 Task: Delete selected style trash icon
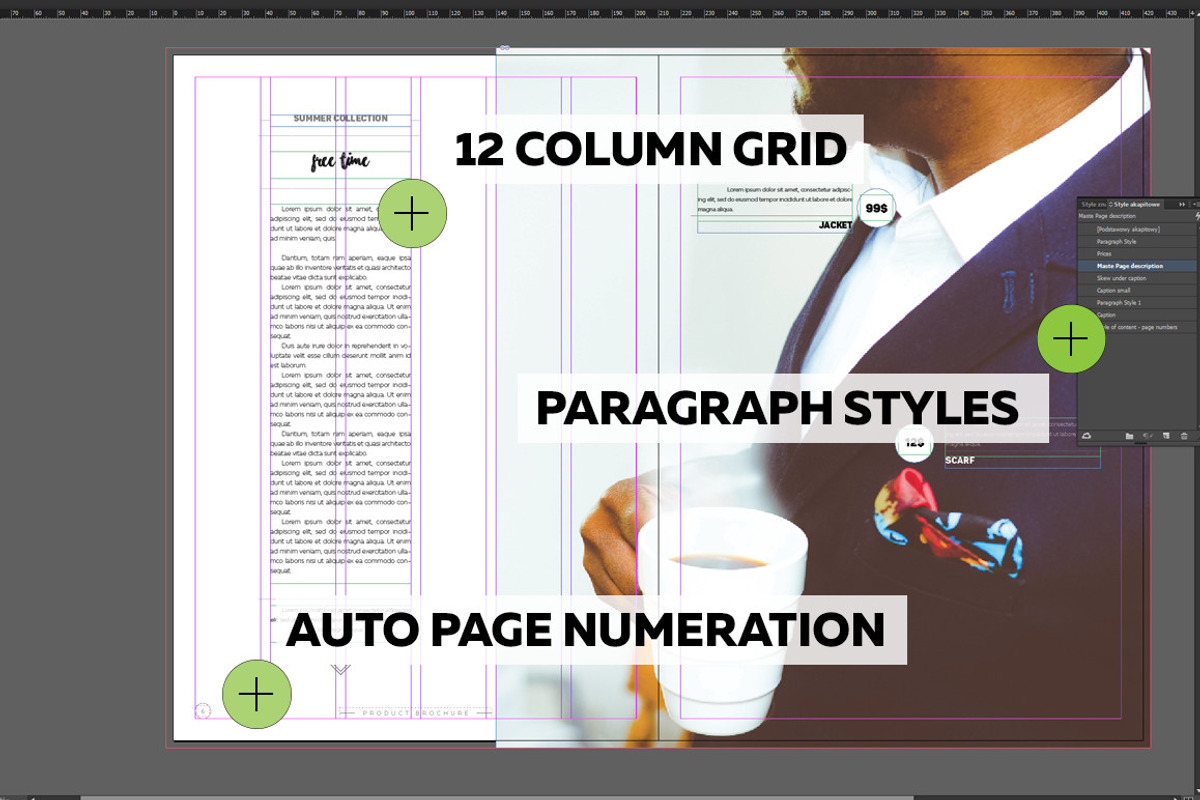click(x=1184, y=436)
